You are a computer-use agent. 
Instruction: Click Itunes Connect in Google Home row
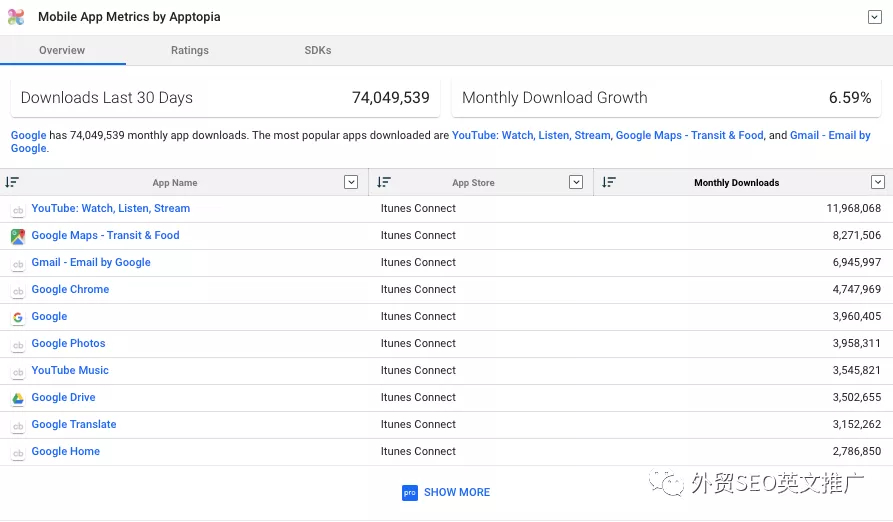[x=418, y=451]
